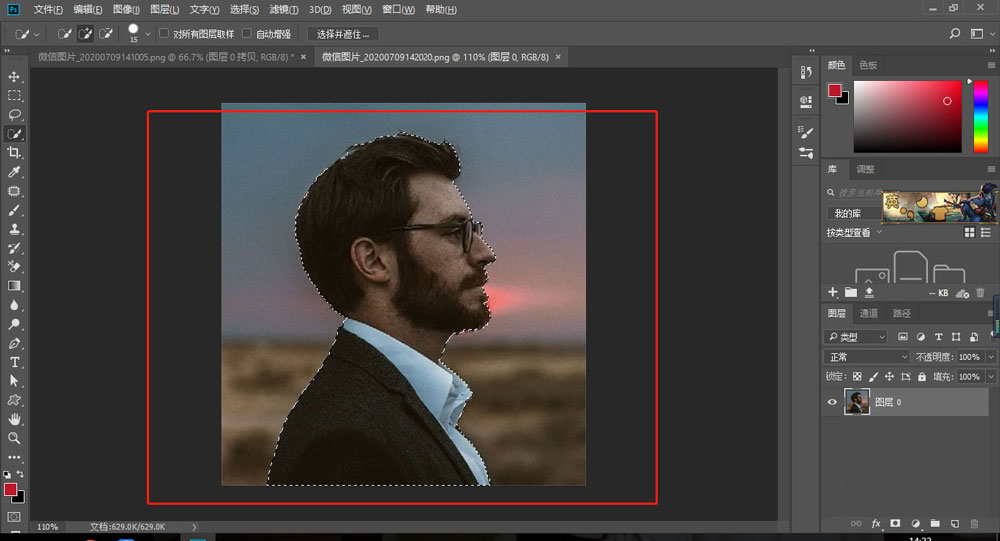1000x541 pixels.
Task: Pick the Lasso tool
Action: click(14, 114)
